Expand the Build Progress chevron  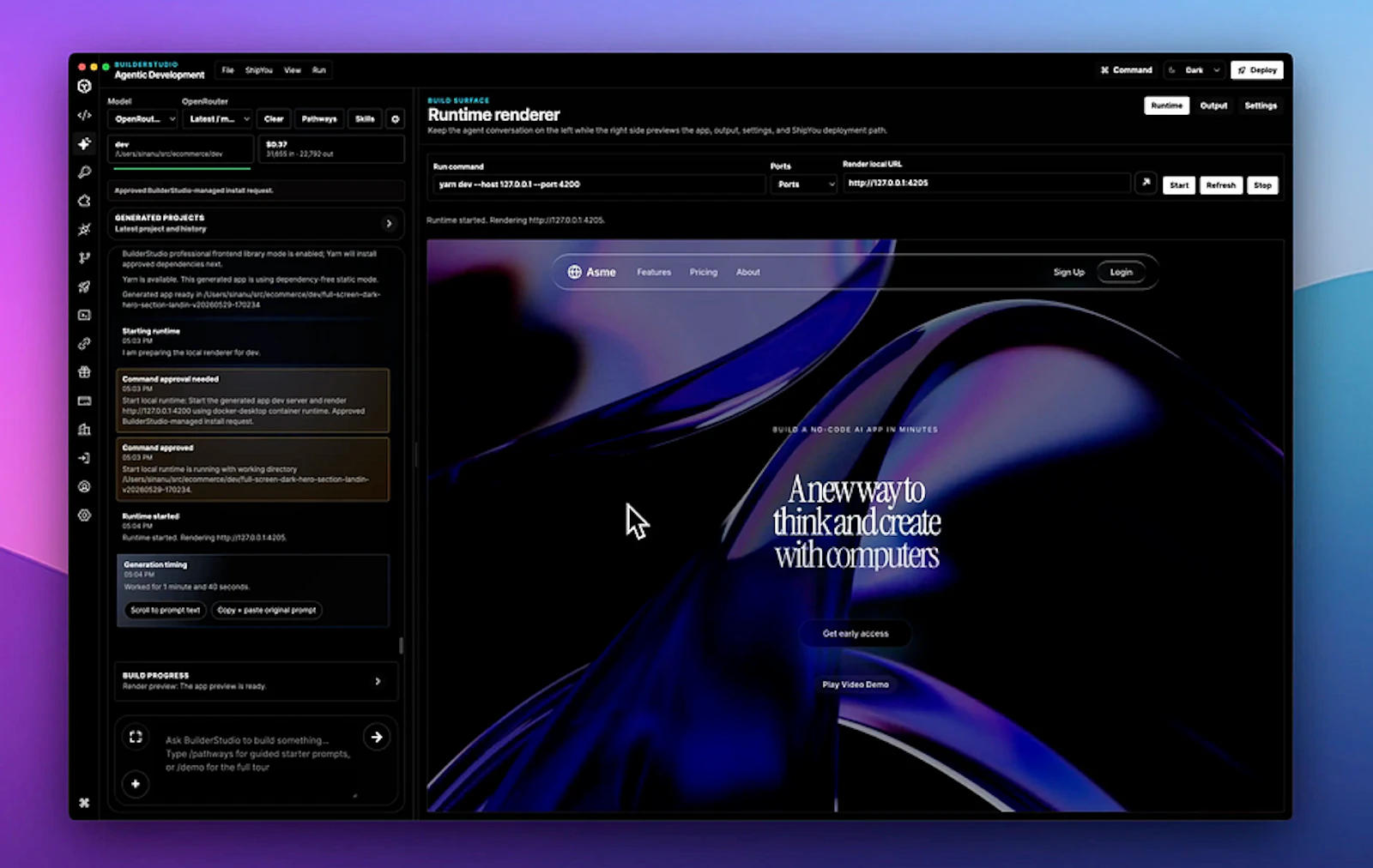click(x=378, y=681)
